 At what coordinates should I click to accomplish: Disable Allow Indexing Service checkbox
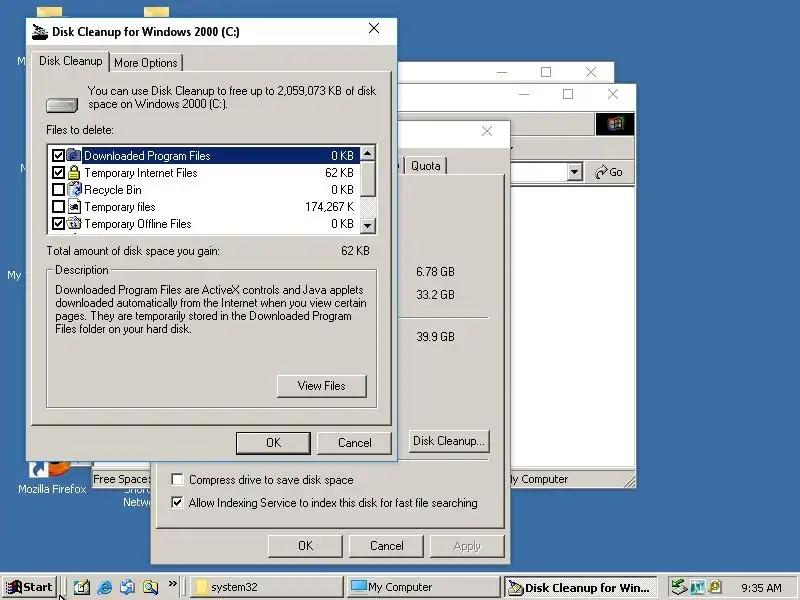point(177,503)
